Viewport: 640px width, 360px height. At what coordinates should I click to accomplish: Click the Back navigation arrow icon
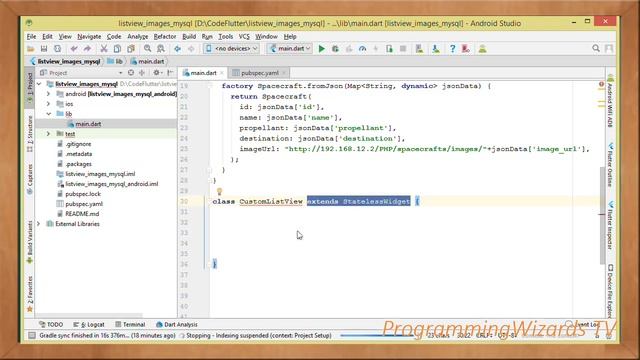[x=178, y=49]
